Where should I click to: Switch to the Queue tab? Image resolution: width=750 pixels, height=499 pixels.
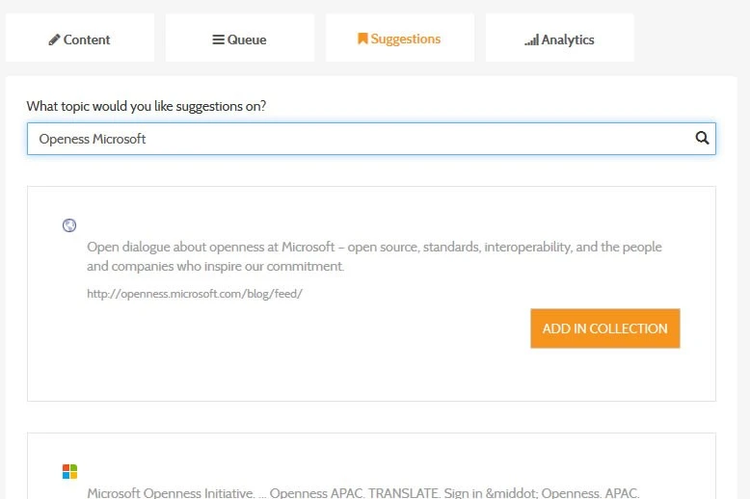coord(240,39)
